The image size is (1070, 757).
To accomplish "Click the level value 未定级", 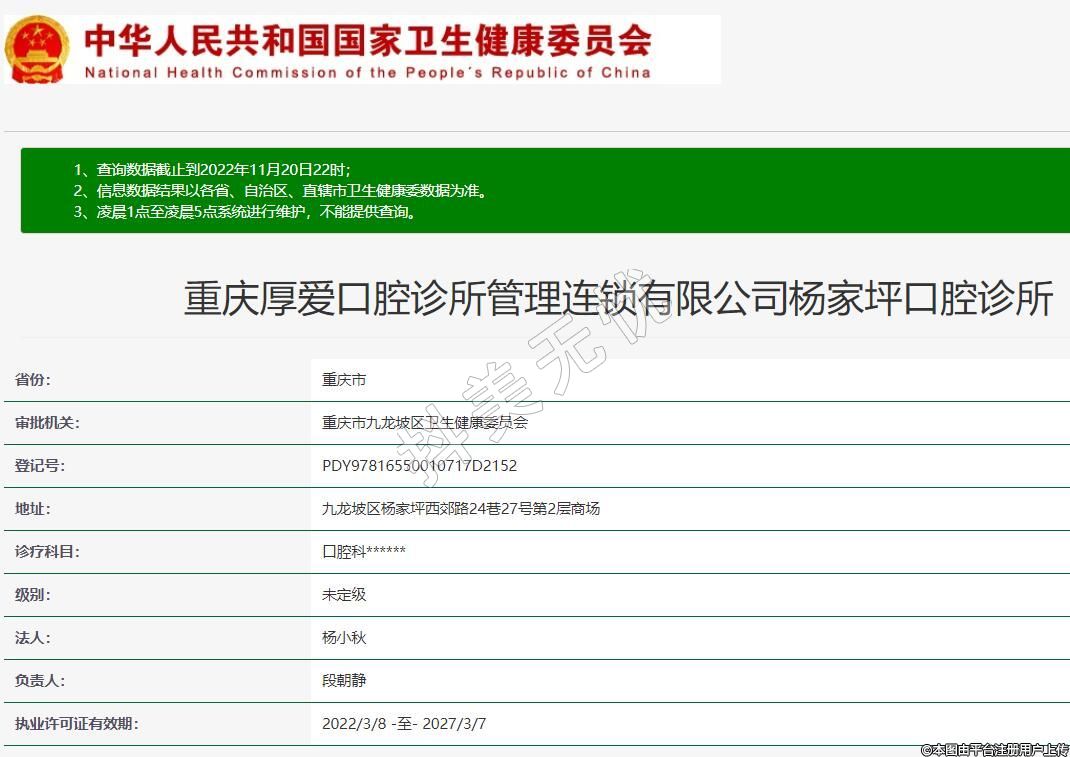I will (344, 595).
